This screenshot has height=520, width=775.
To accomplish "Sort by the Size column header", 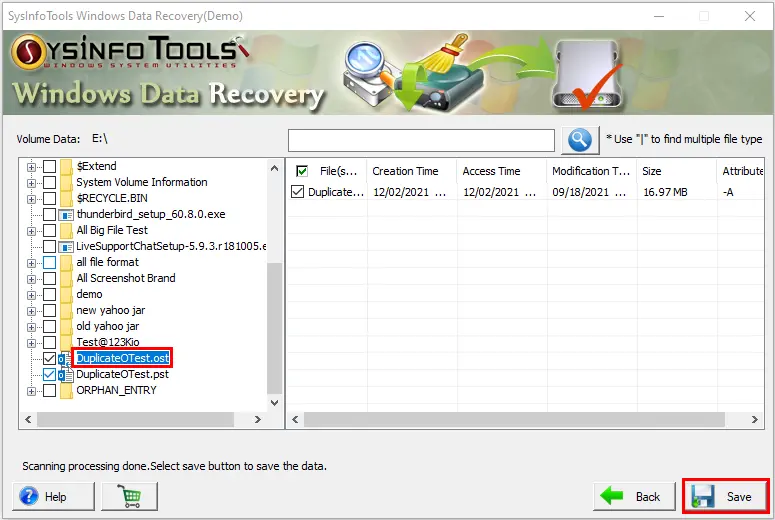I will coord(676,171).
